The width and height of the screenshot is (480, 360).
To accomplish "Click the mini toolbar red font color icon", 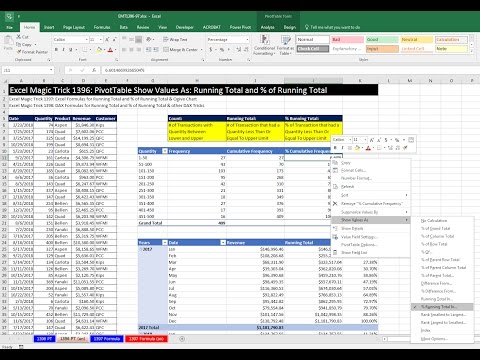I will (x=368, y=148).
